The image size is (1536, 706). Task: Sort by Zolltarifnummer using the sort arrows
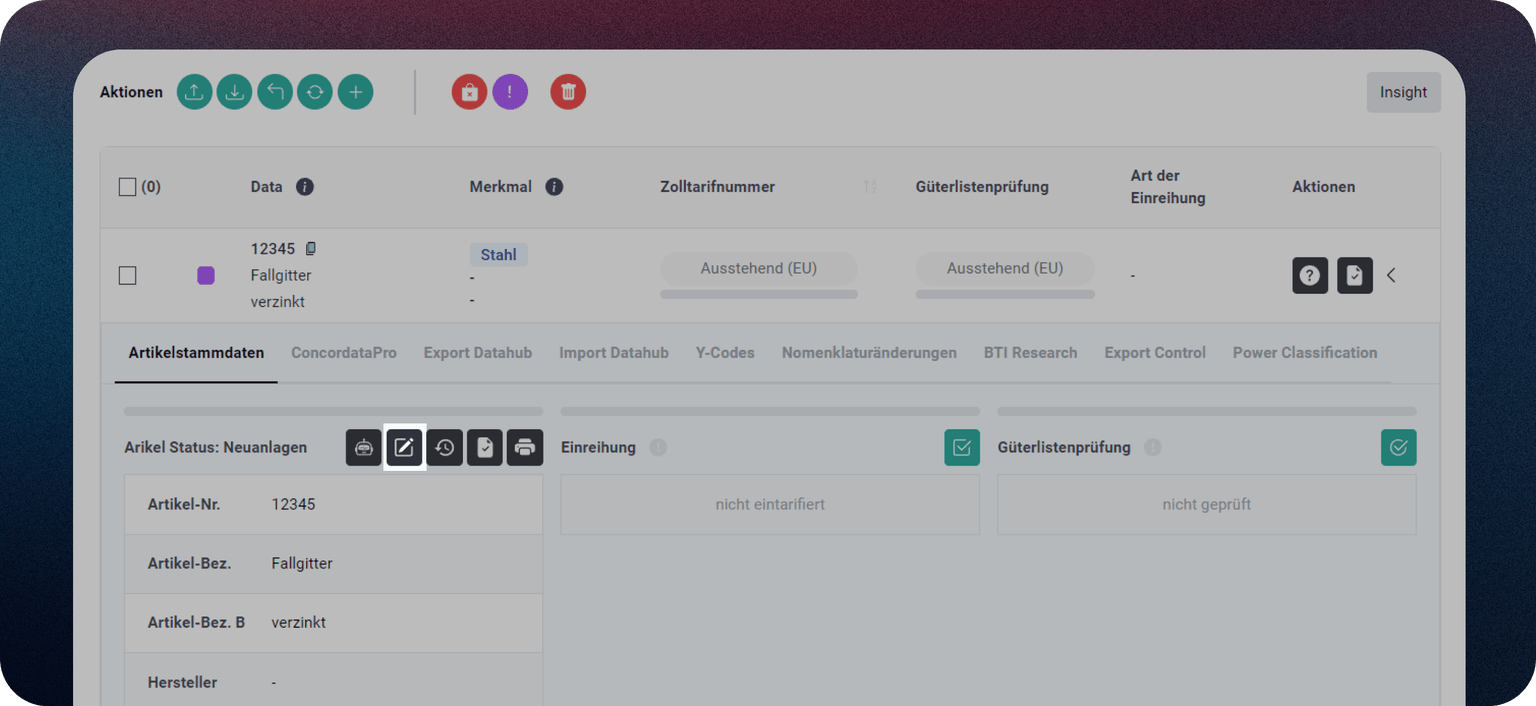(870, 186)
